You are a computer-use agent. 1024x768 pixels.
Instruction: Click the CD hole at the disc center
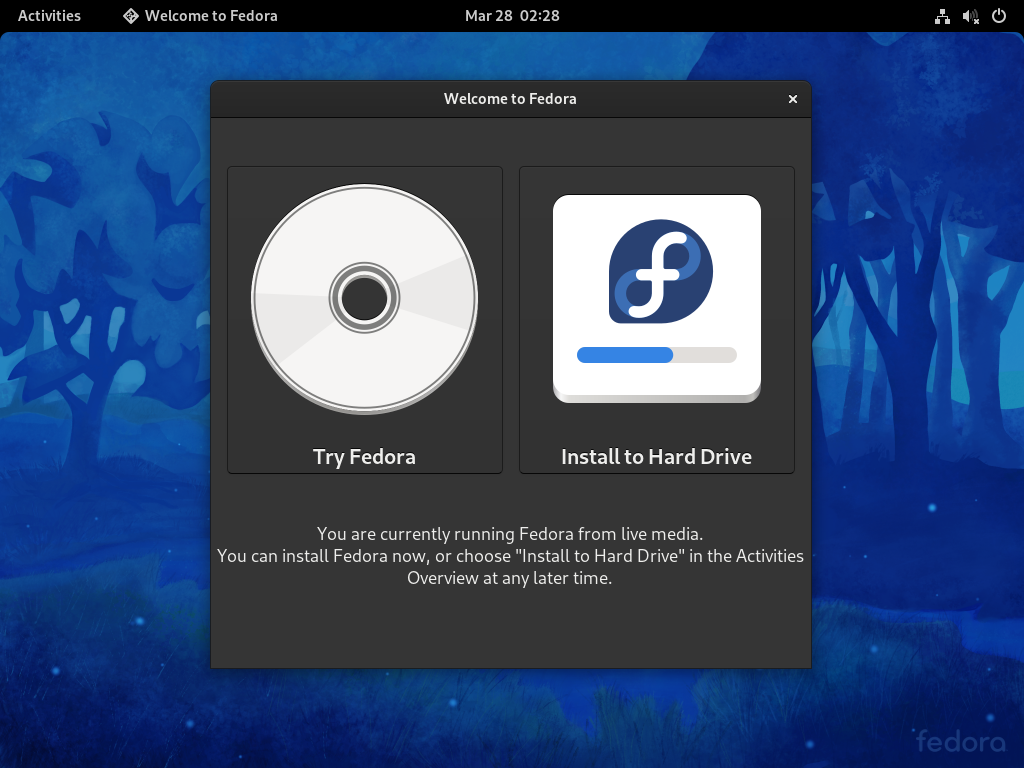click(364, 297)
